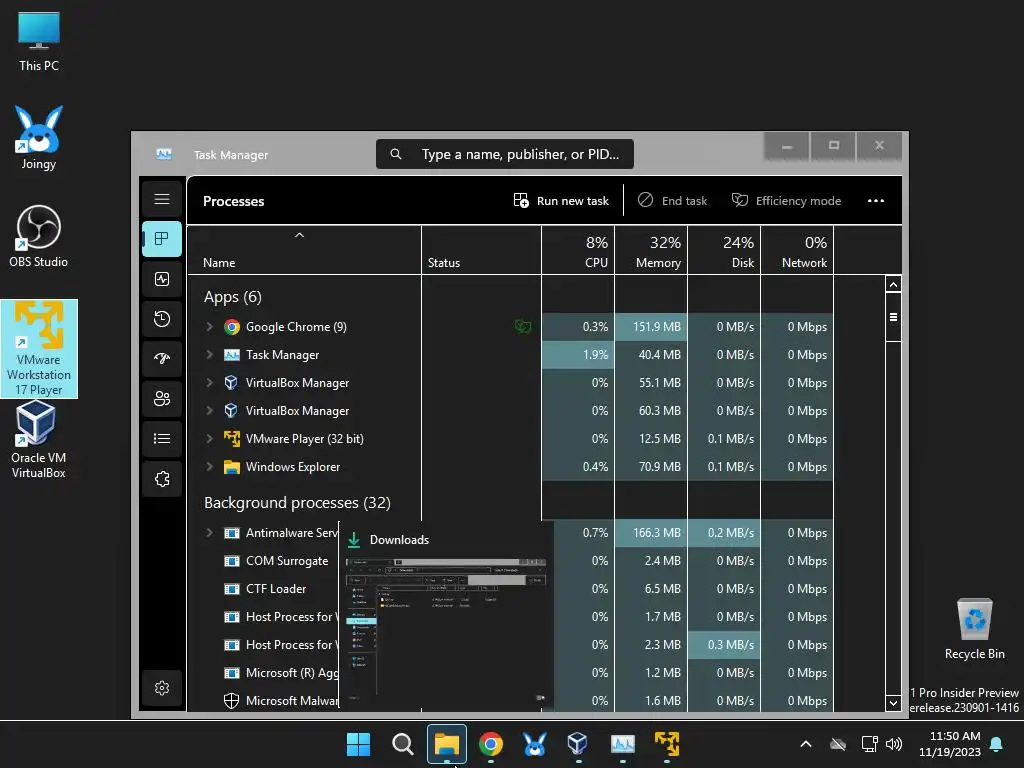Viewport: 1024px width, 768px height.
Task: Sort by the Memory column header
Action: tap(651, 250)
